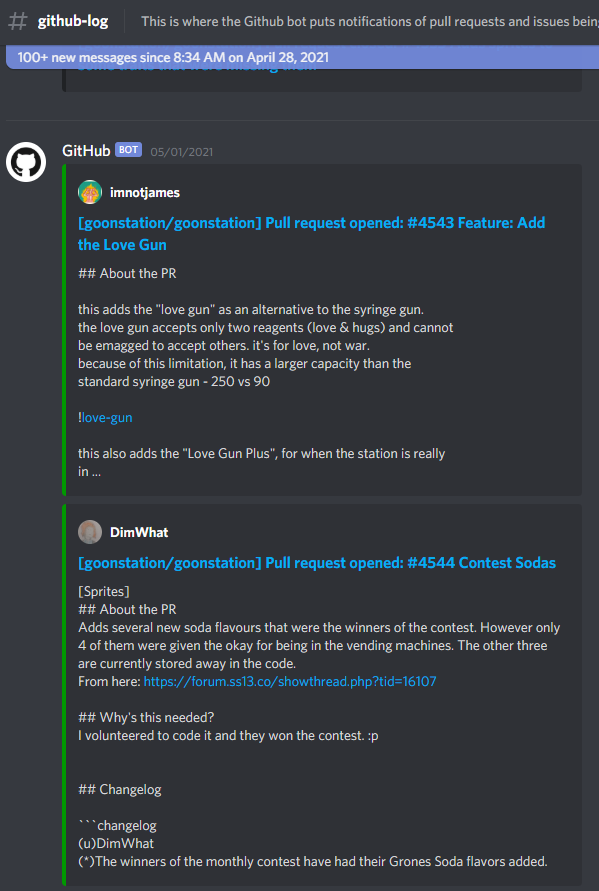This screenshot has width=599, height=891.
Task: Click the BOT badge next to GitHub
Action: click(x=128, y=150)
